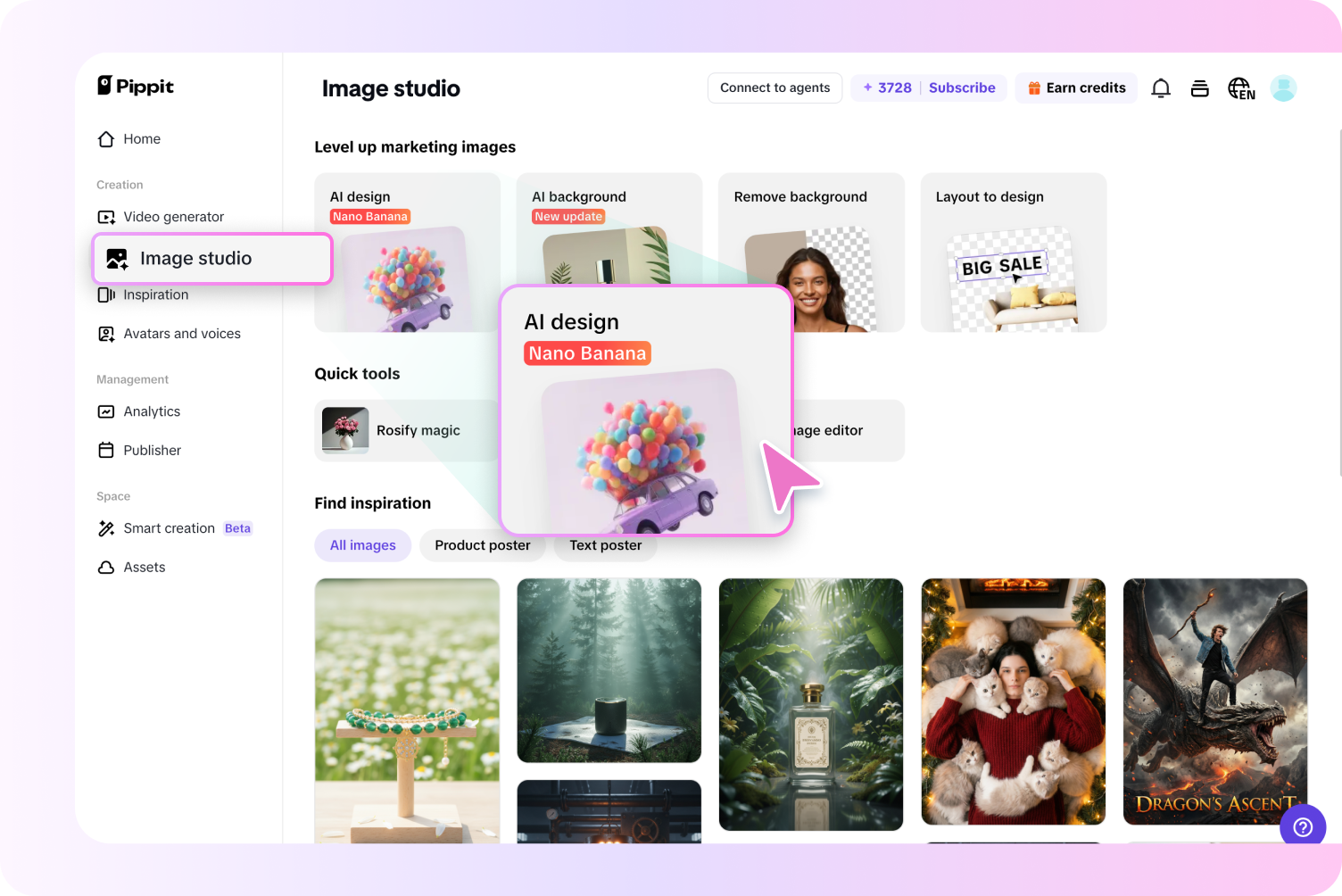Open the dark machinery image below forest

pos(609,811)
